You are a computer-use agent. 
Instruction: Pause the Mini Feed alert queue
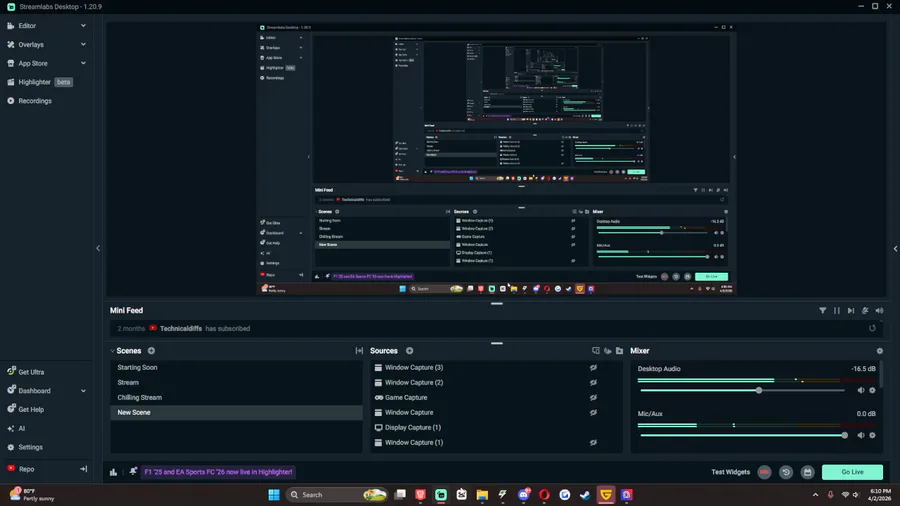tap(836, 310)
